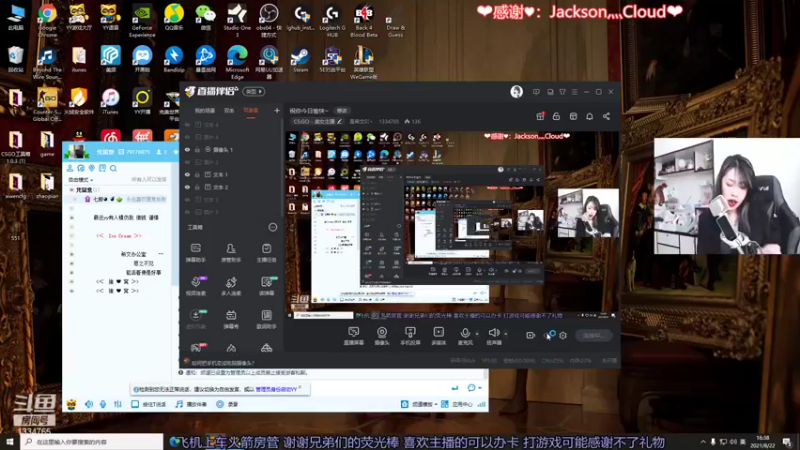Toggle lock on text 1 layer
This screenshot has width=800, height=450.
pyautogui.click(x=197, y=174)
